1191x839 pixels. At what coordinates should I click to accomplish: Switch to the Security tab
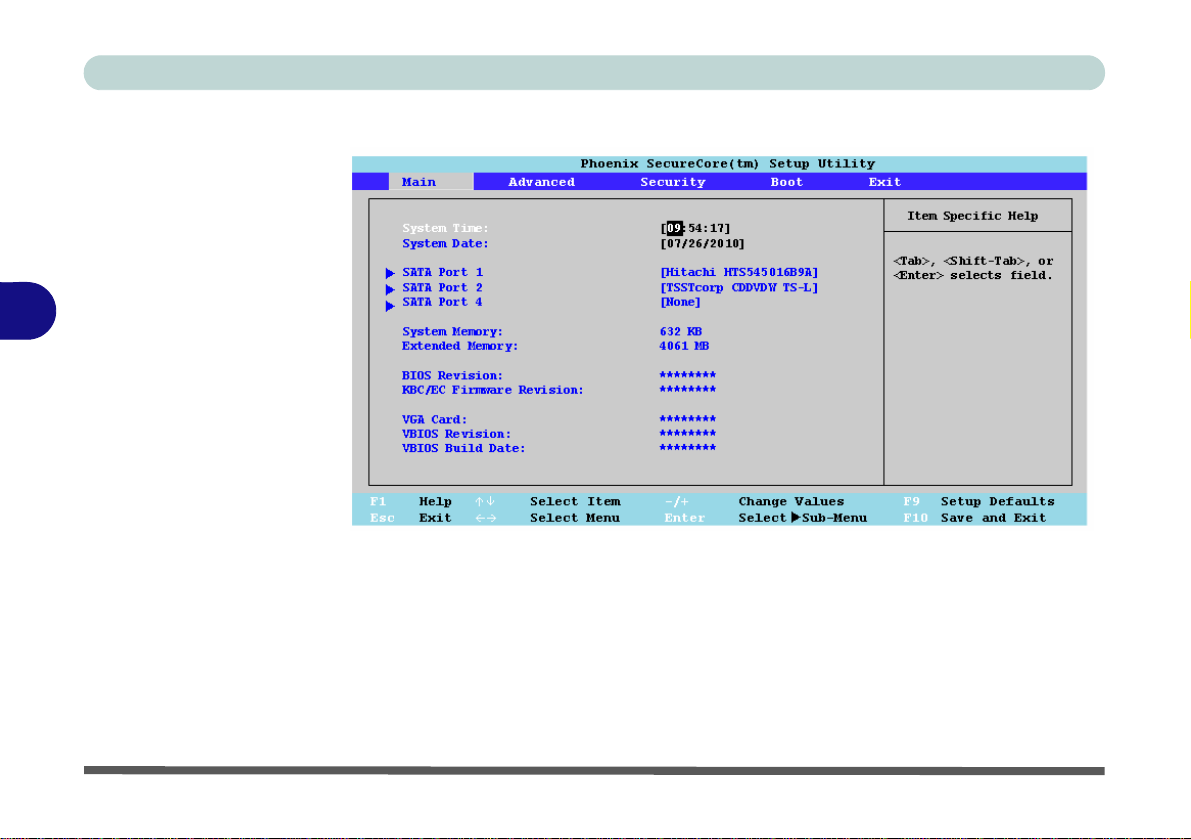point(673,182)
